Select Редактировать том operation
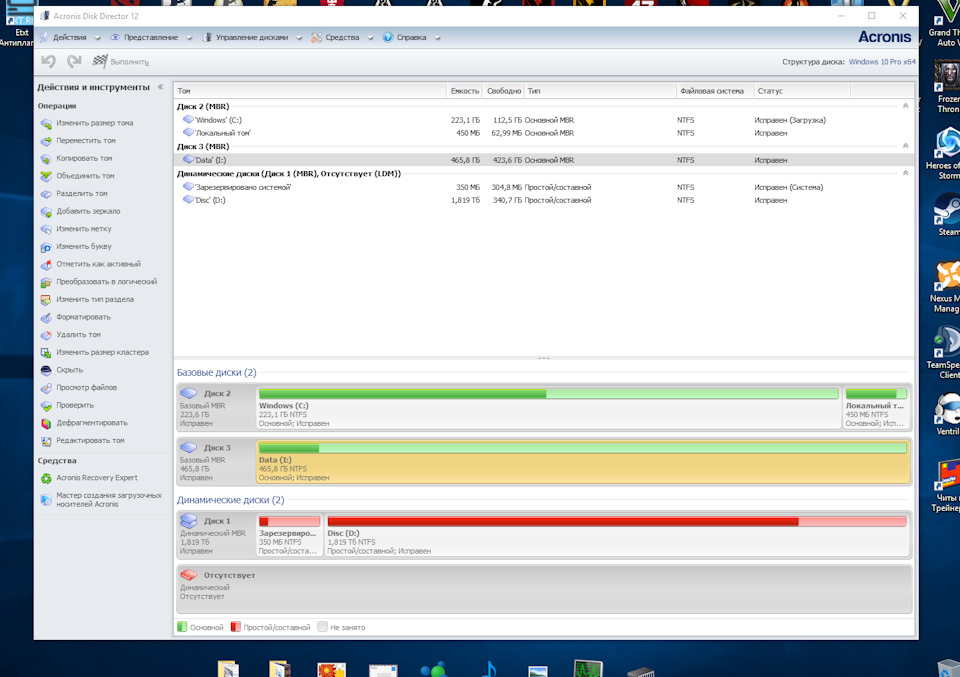The width and height of the screenshot is (960, 677). coord(83,441)
